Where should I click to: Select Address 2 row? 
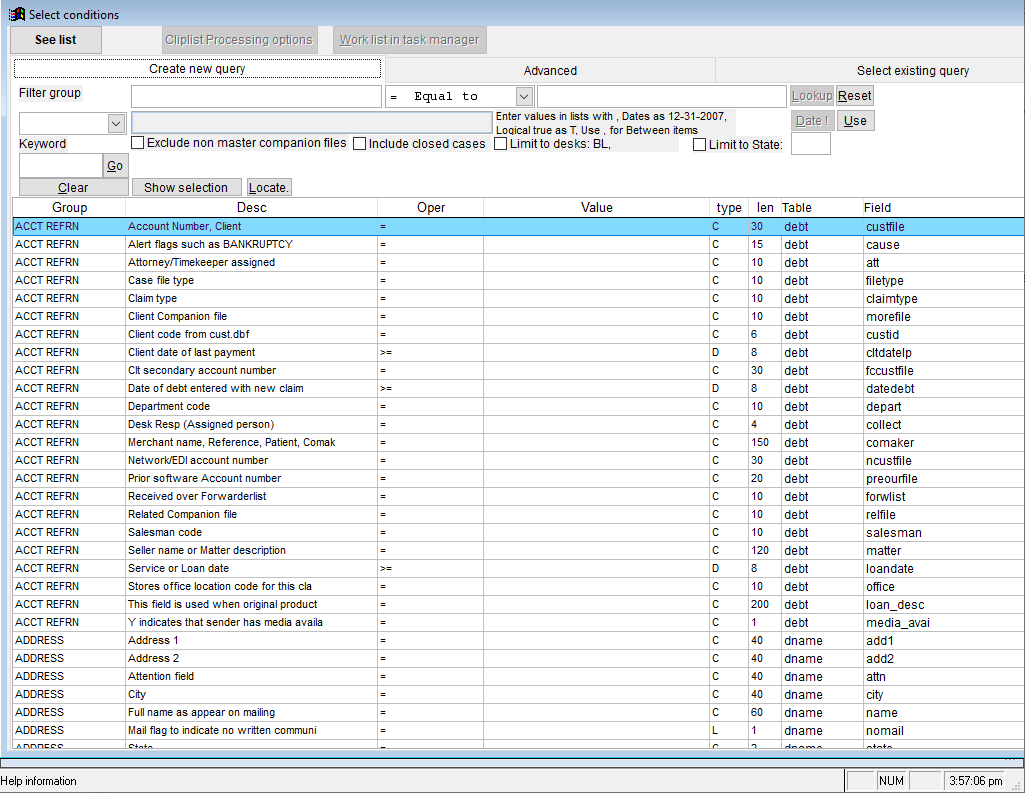pos(518,658)
